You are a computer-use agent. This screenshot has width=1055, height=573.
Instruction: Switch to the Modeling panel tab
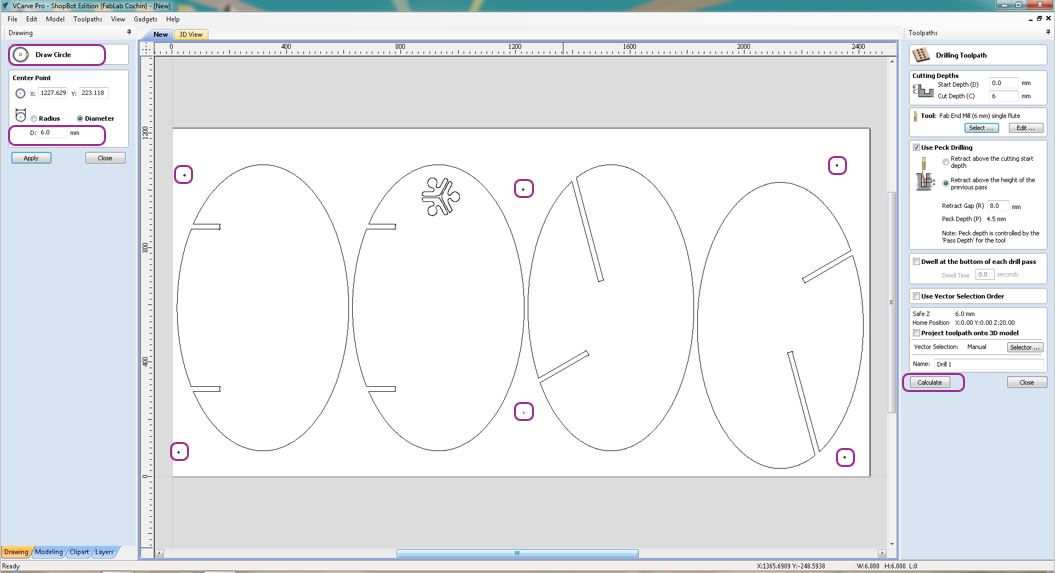click(x=48, y=551)
